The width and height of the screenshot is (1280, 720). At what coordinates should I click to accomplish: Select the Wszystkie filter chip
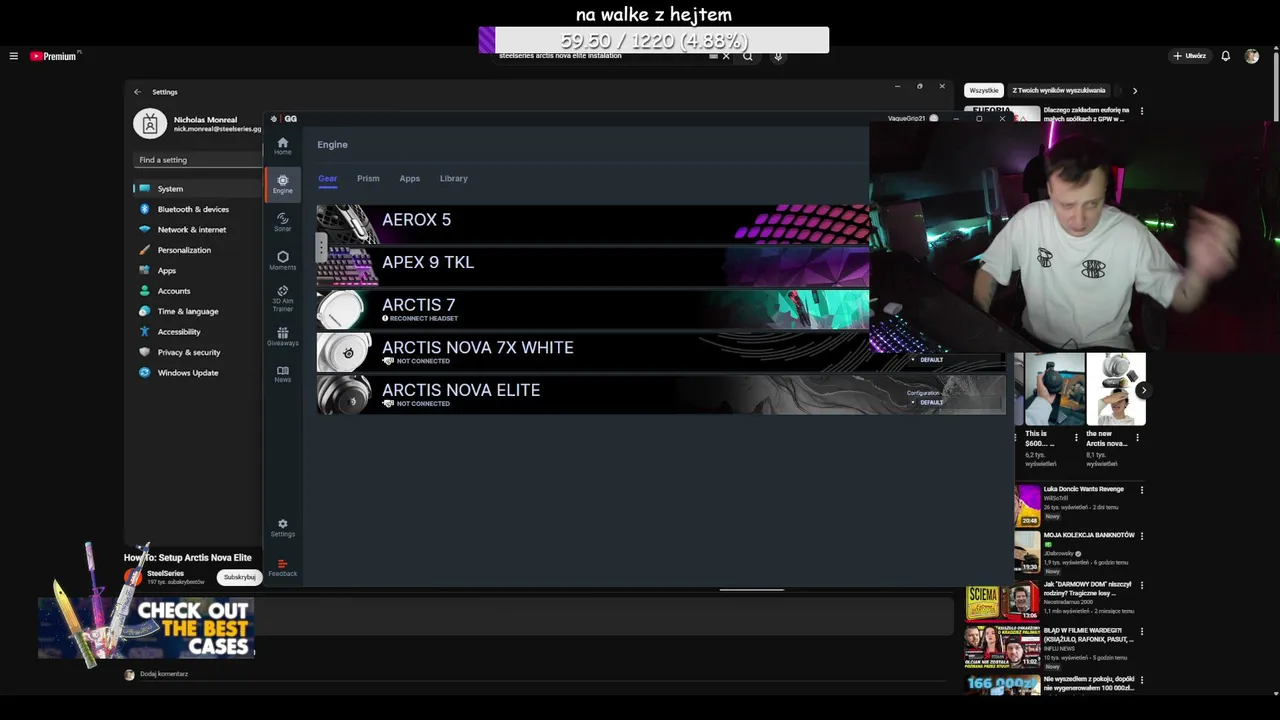click(984, 90)
